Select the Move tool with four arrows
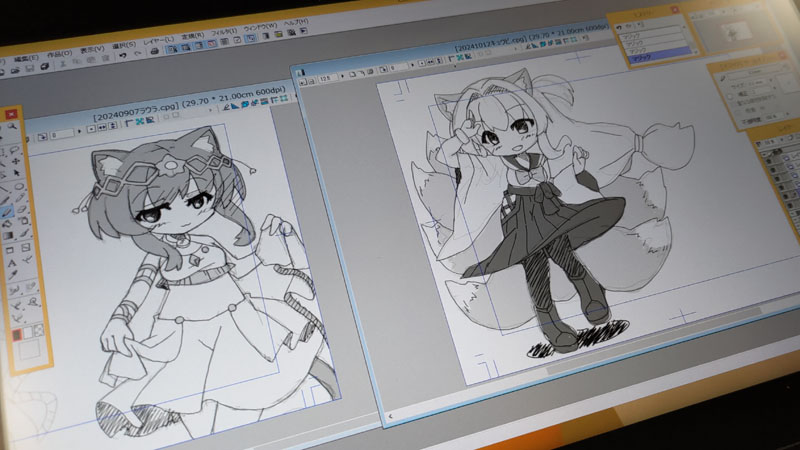Viewport: 800px width, 450px height. tap(16, 162)
